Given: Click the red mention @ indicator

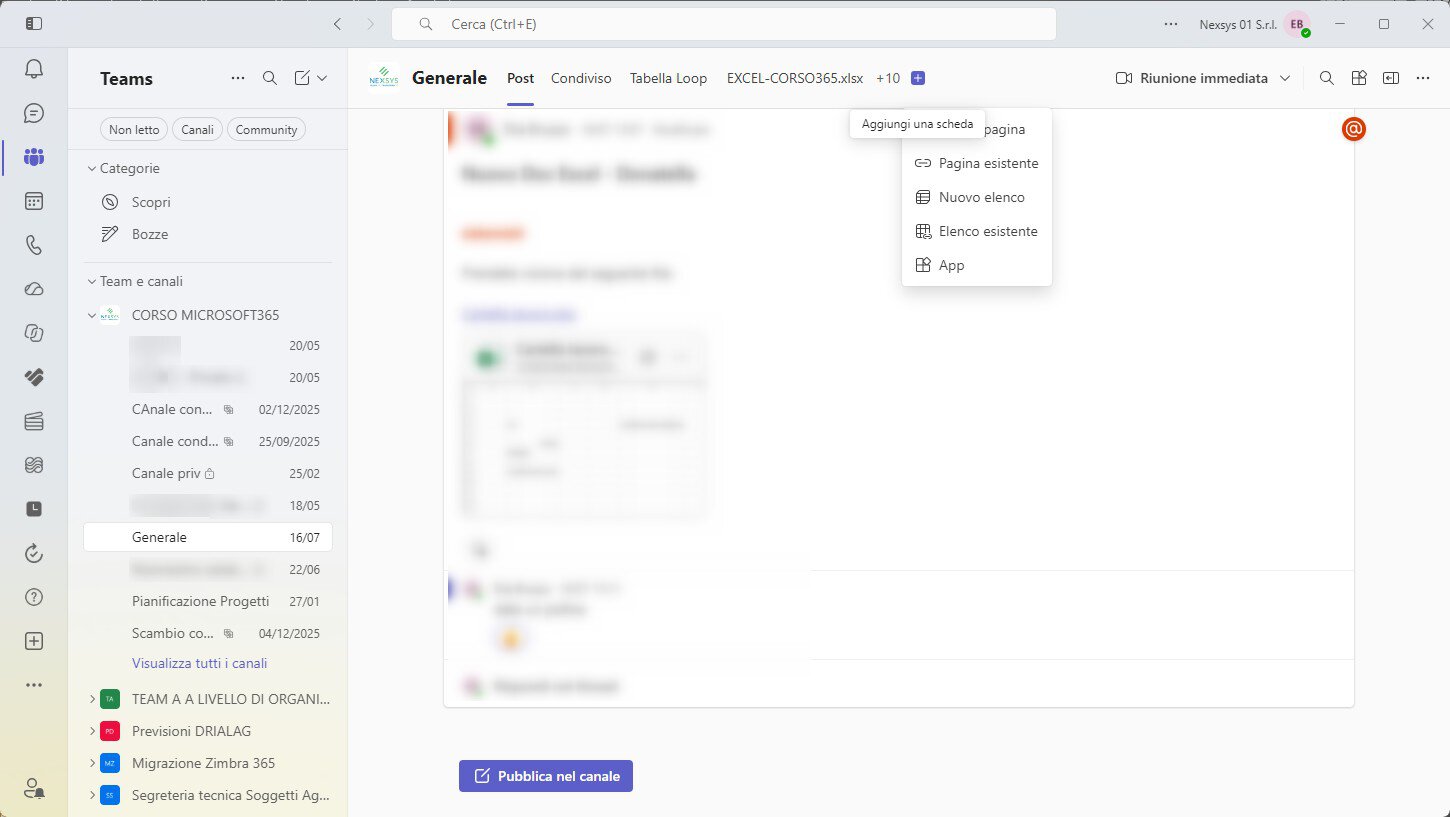Looking at the screenshot, I should coord(1354,129).
